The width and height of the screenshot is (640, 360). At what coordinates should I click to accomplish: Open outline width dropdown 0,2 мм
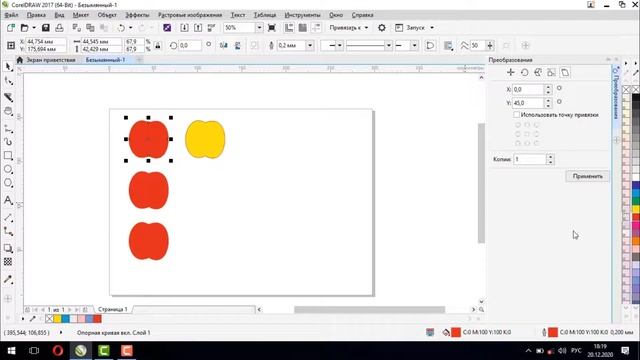pyautogui.click(x=310, y=45)
